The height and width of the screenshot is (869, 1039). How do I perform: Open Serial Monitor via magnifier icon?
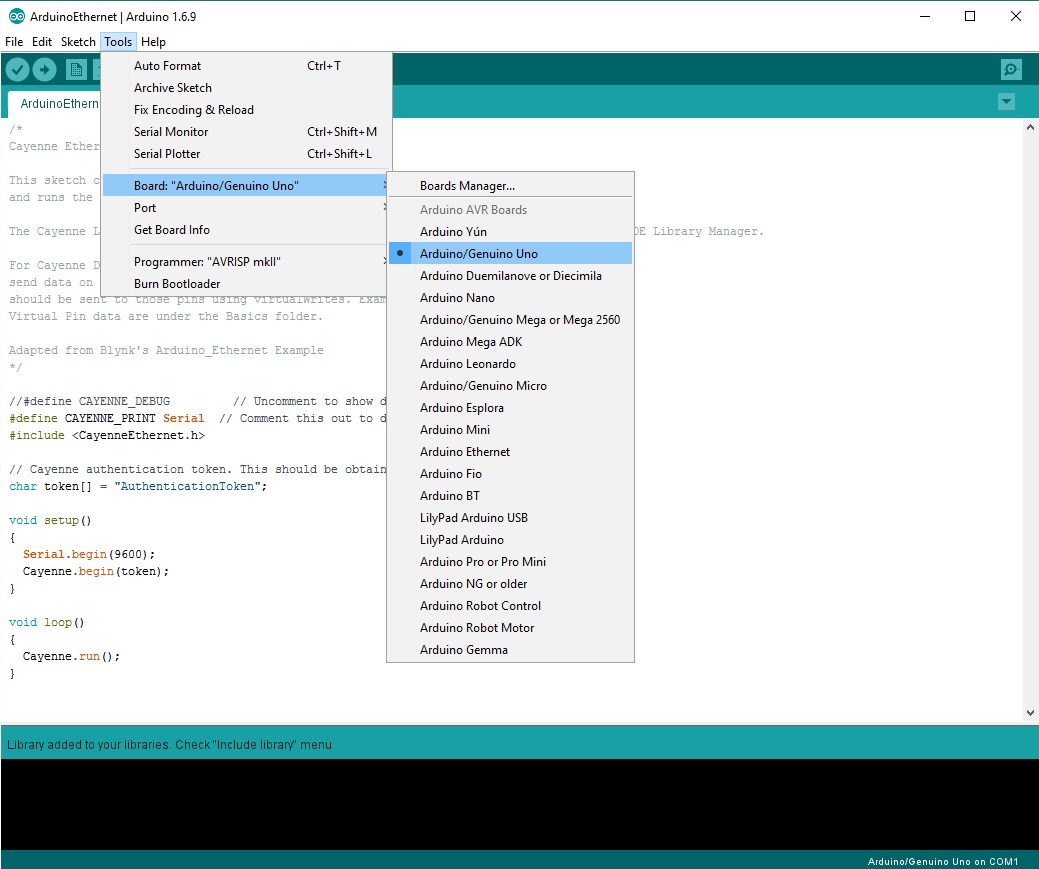(1010, 69)
